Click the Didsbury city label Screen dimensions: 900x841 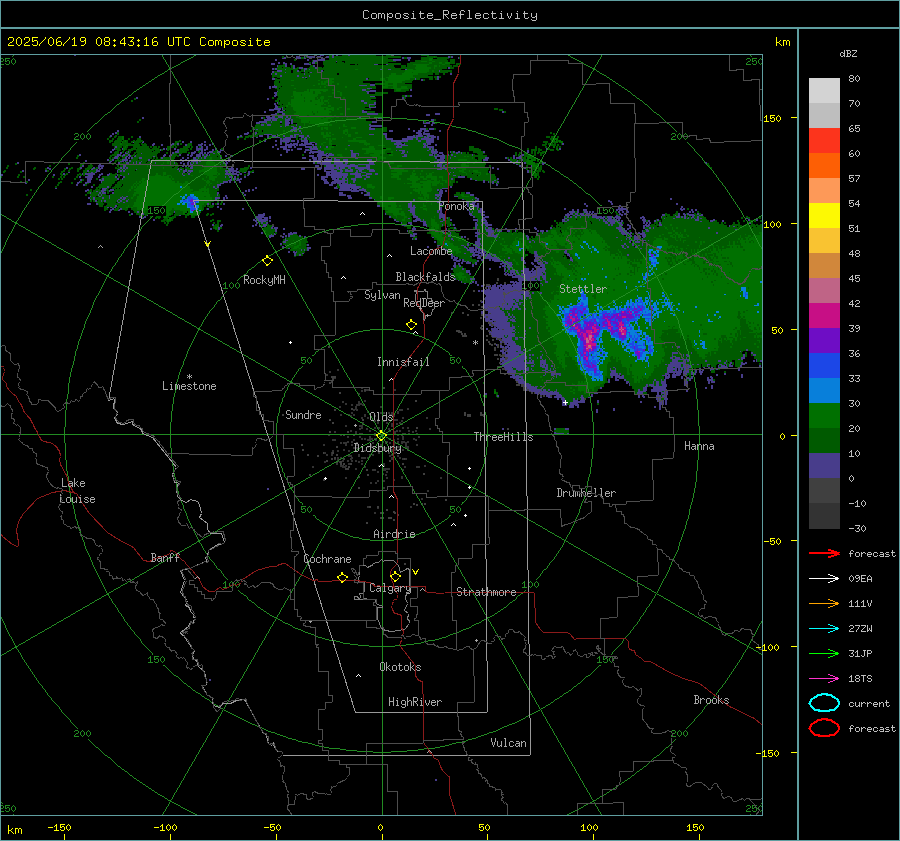click(x=377, y=448)
